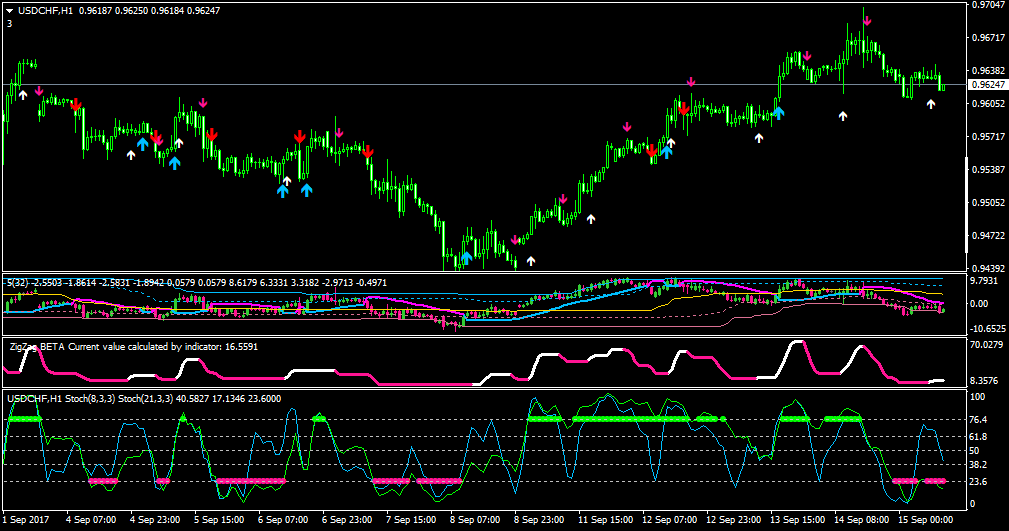Image resolution: width=1009 pixels, height=531 pixels.
Task: Click the 23.6 Stochastic level label
Action: (979, 481)
